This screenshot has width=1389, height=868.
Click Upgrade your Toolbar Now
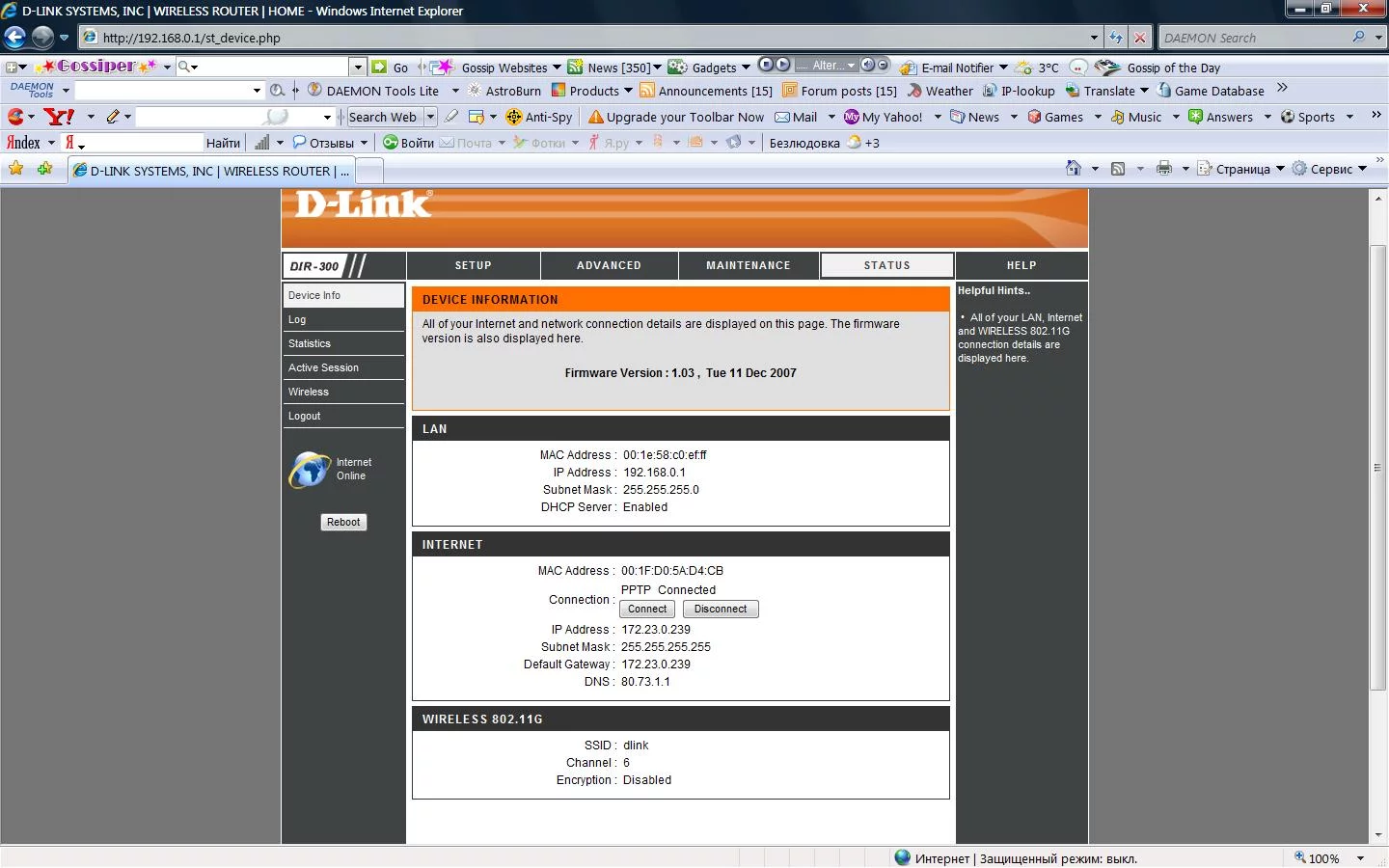point(676,117)
